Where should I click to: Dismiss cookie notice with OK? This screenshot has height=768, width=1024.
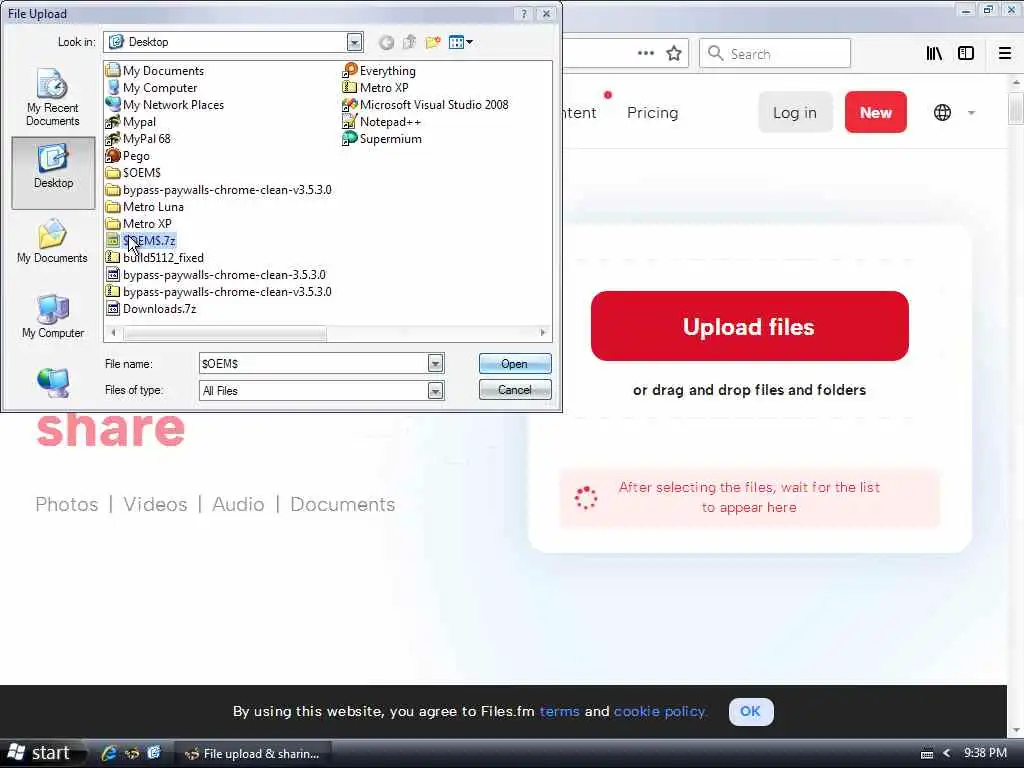click(751, 711)
